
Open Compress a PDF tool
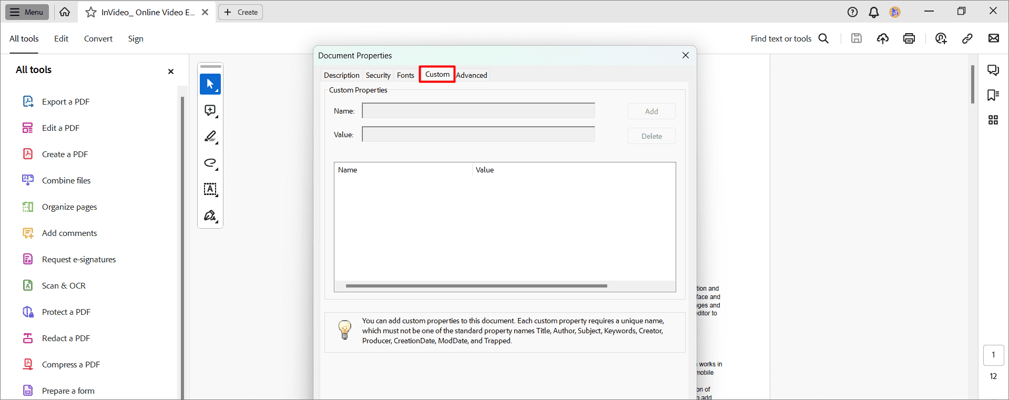tap(70, 364)
